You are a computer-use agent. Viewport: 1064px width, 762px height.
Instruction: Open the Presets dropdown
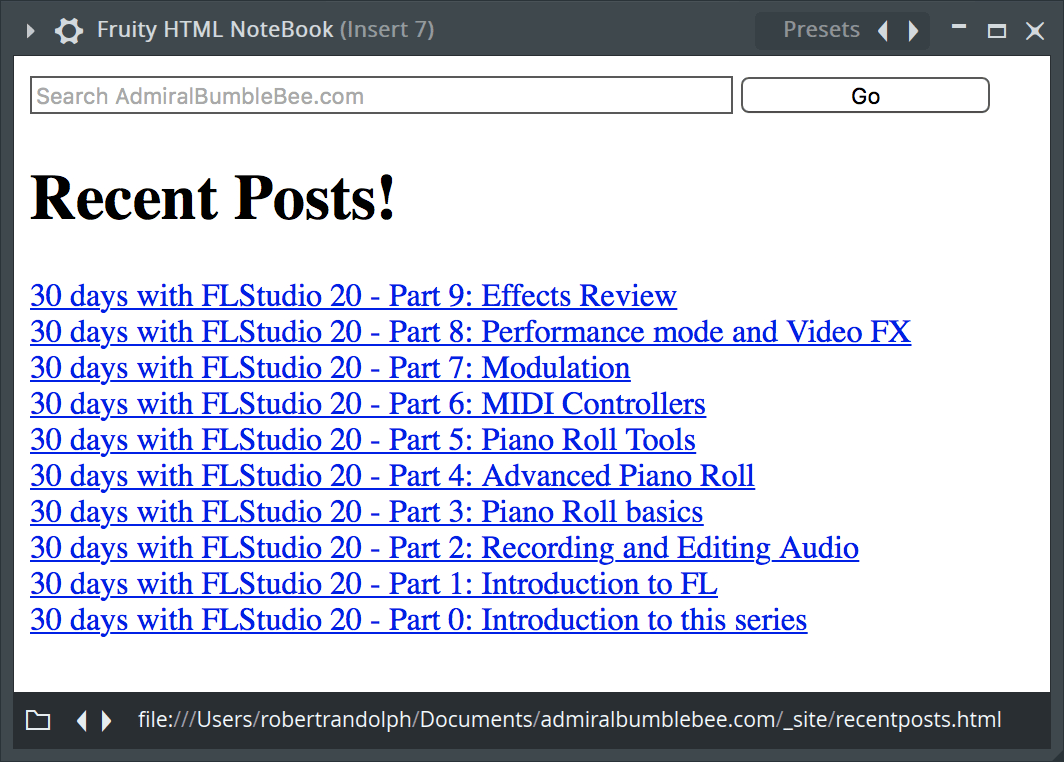tap(820, 30)
